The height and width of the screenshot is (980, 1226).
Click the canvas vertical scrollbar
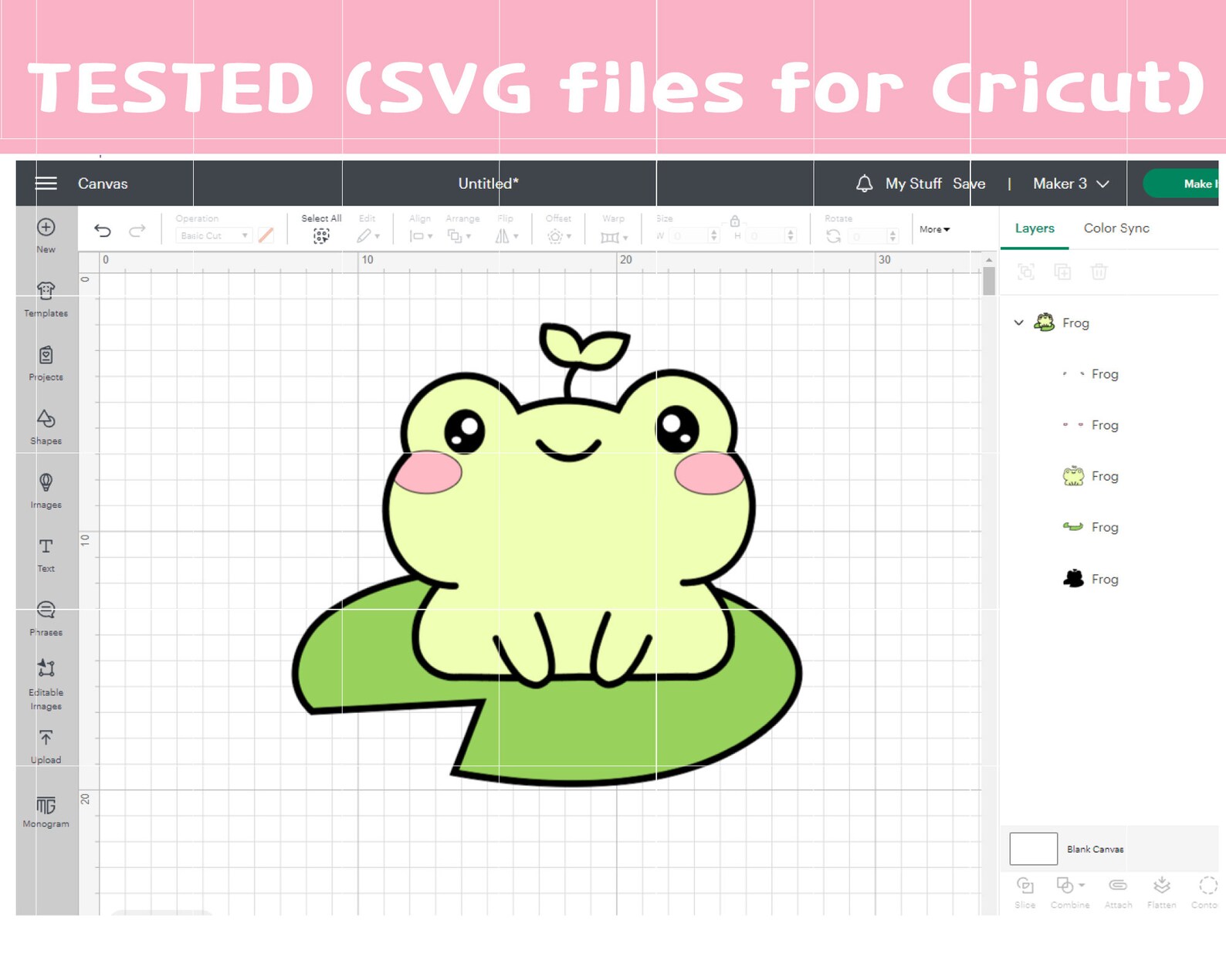tap(989, 282)
